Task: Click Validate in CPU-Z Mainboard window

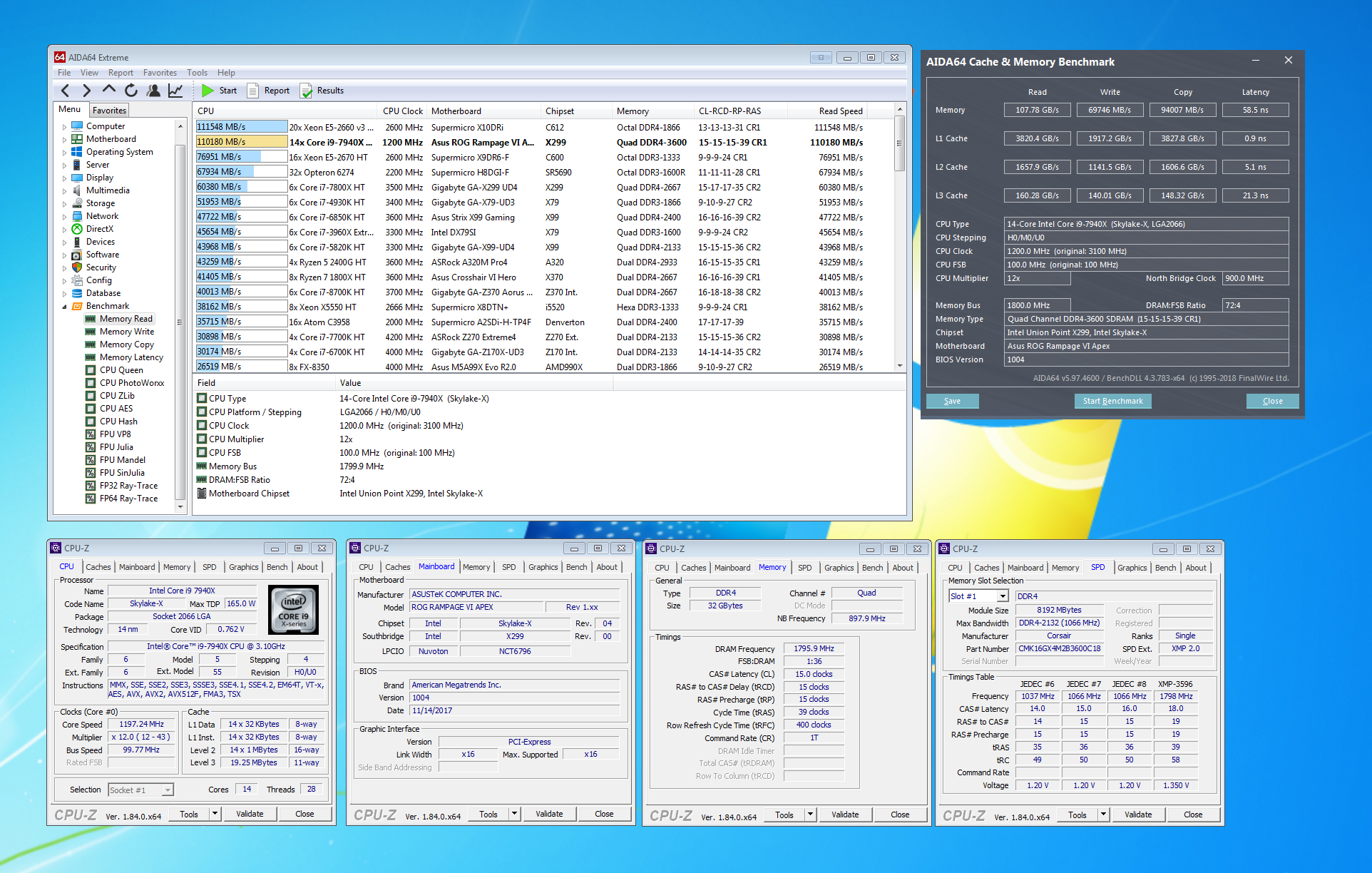Action: click(x=549, y=814)
